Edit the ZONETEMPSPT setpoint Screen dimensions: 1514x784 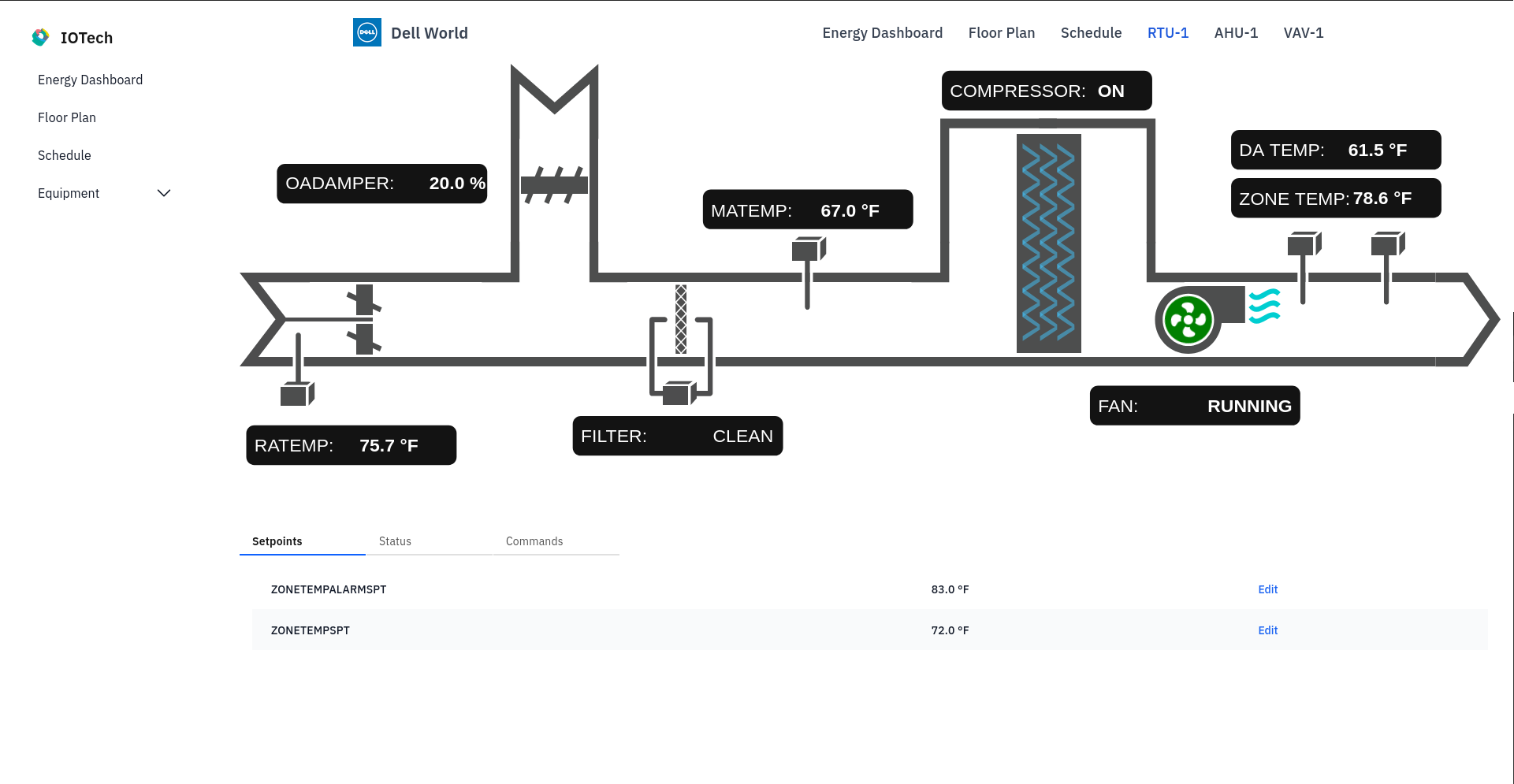pos(1267,630)
